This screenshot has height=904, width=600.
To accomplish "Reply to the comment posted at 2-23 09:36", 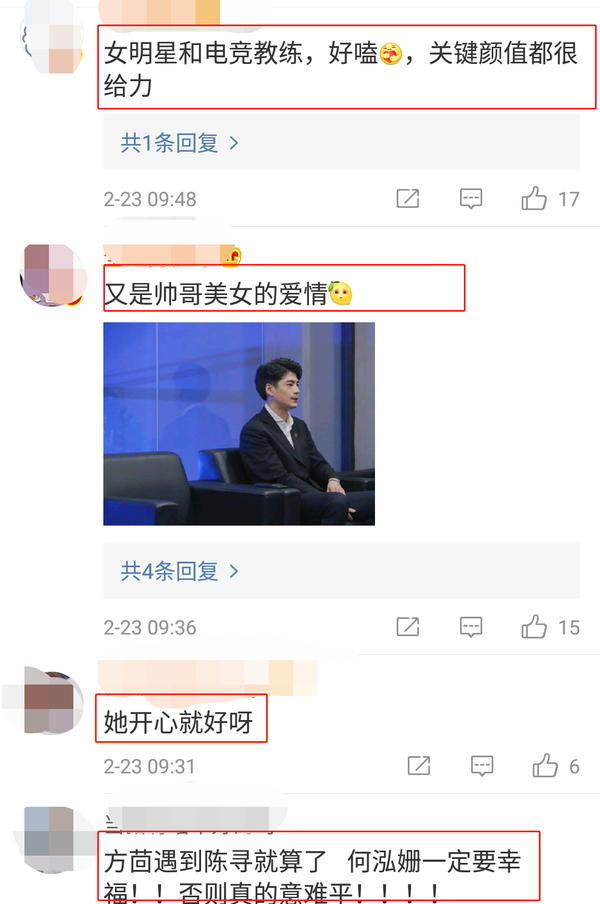I will (471, 627).
